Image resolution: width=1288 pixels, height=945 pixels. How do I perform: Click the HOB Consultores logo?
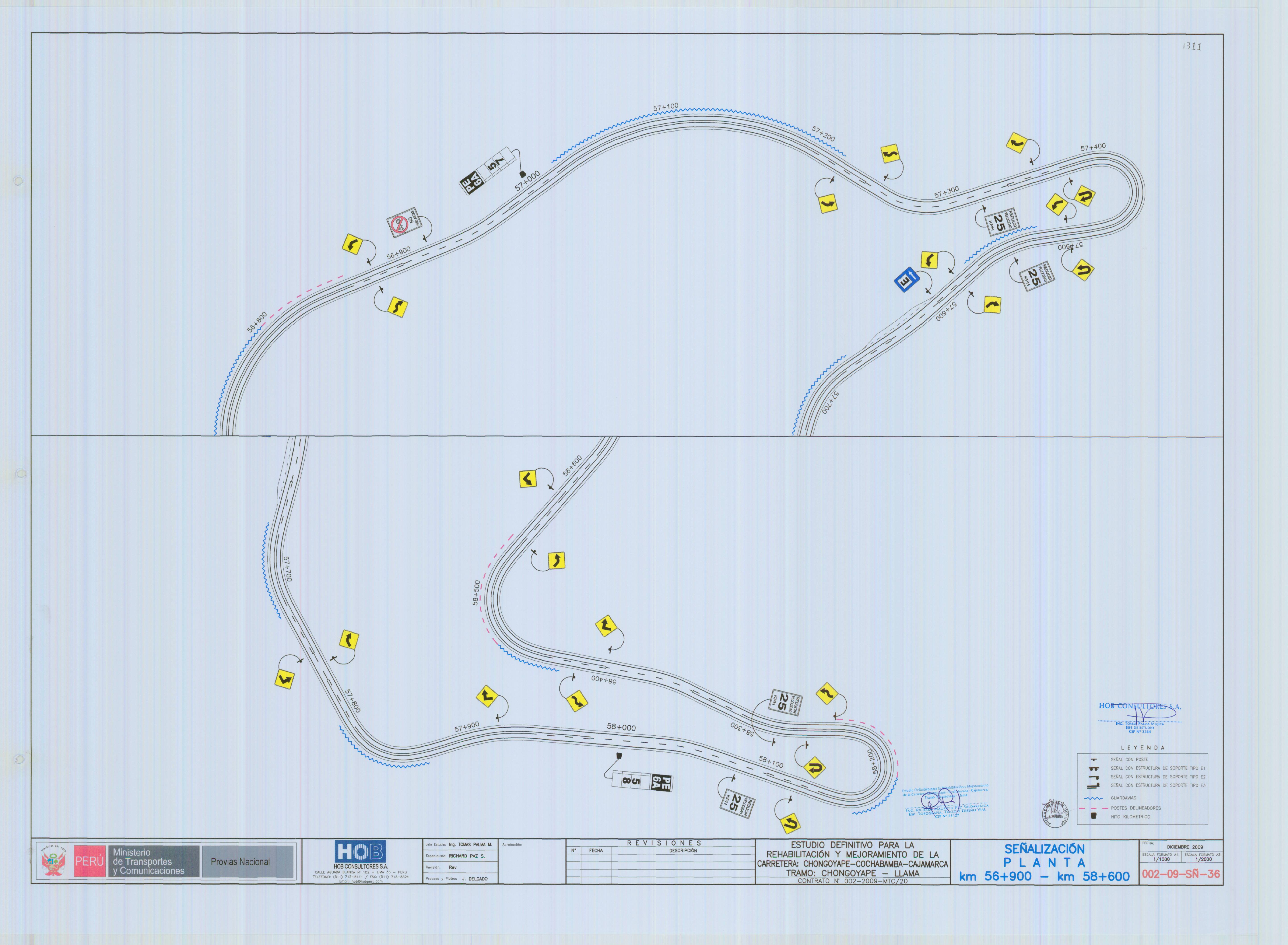coord(361,851)
